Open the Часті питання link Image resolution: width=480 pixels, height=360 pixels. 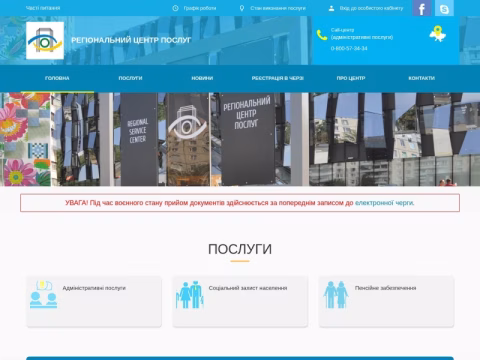click(x=43, y=8)
